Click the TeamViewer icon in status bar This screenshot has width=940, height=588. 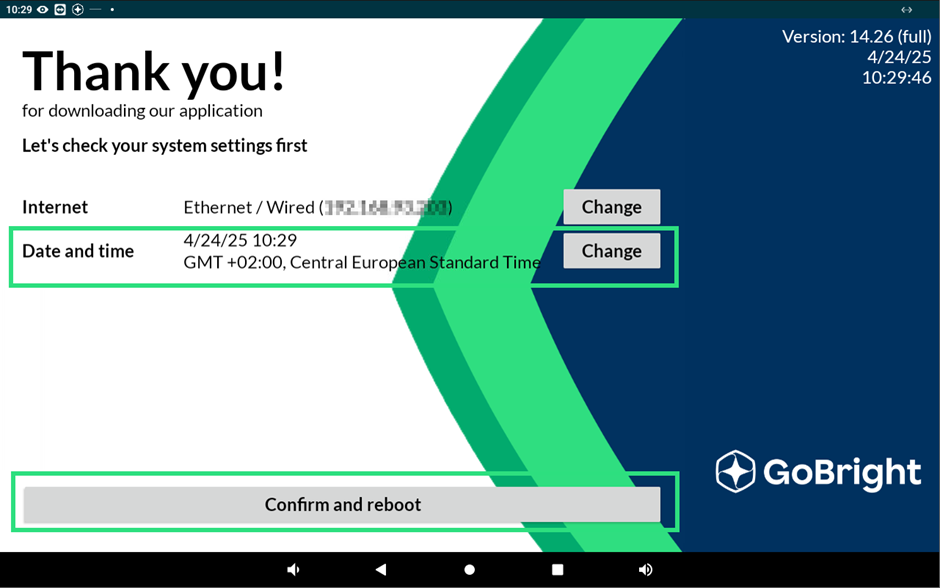point(60,10)
